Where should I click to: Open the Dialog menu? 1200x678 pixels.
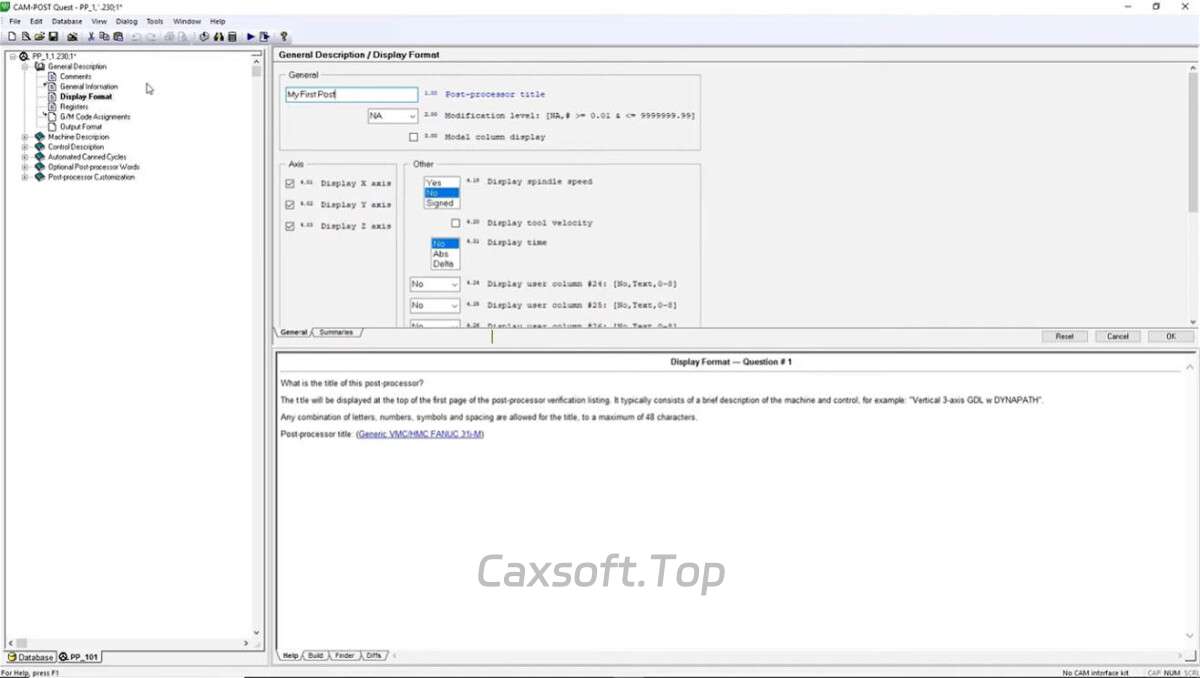click(127, 21)
